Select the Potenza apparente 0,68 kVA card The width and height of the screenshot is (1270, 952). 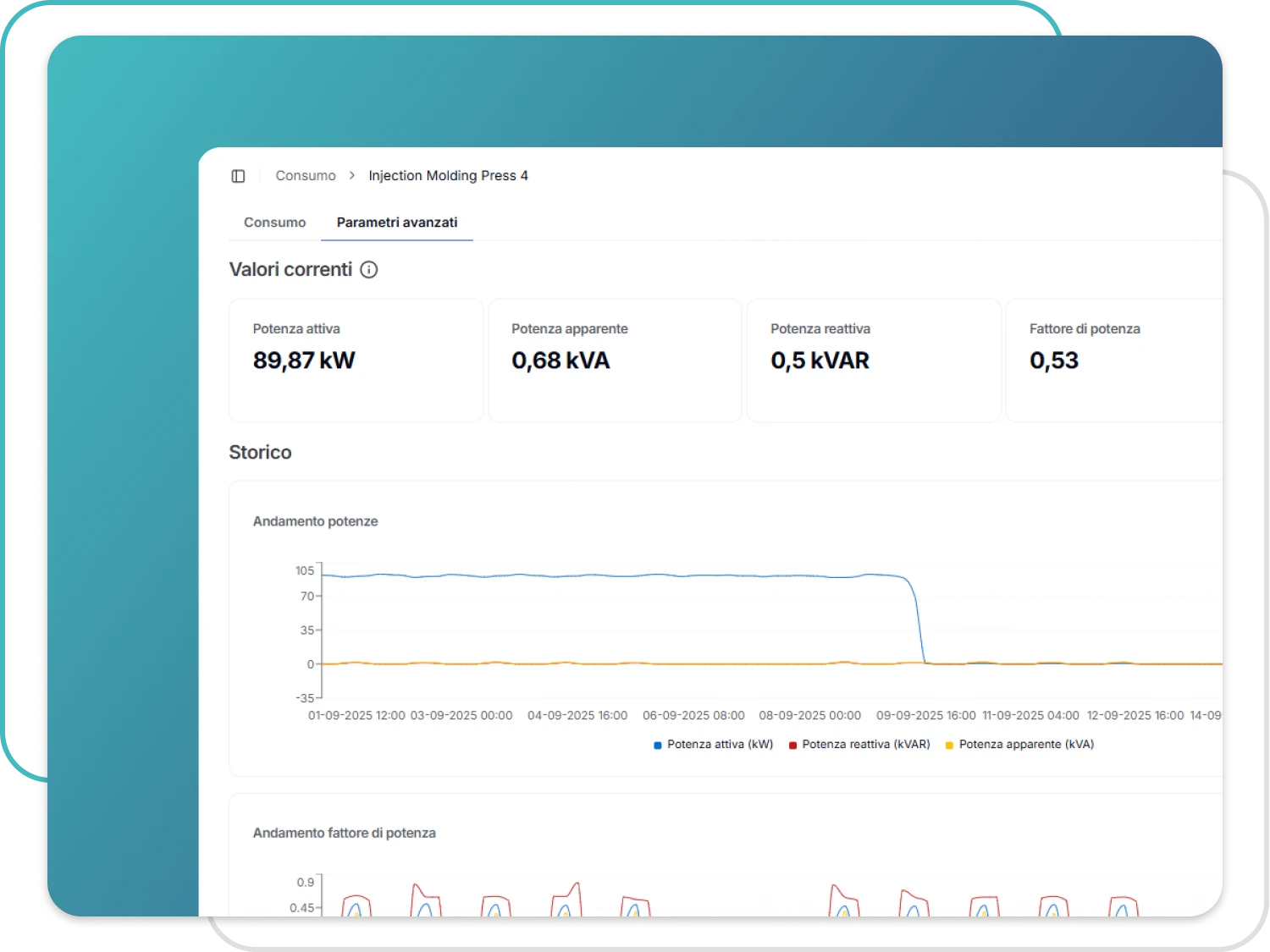tap(615, 360)
